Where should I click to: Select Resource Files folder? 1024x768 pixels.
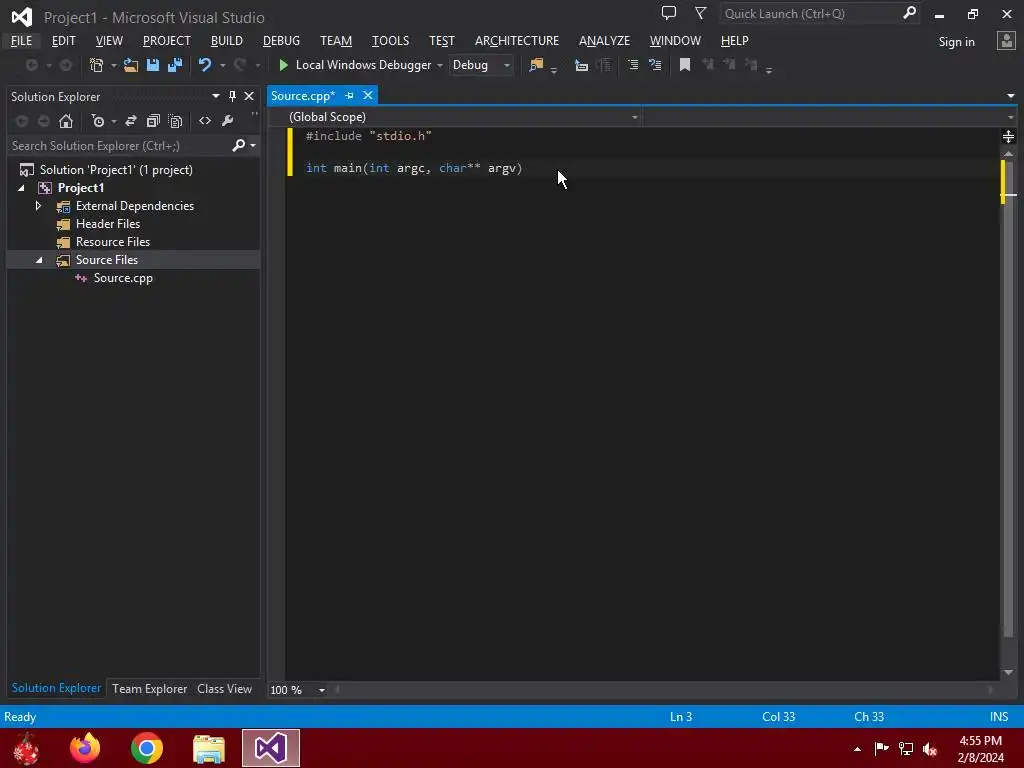pos(112,242)
